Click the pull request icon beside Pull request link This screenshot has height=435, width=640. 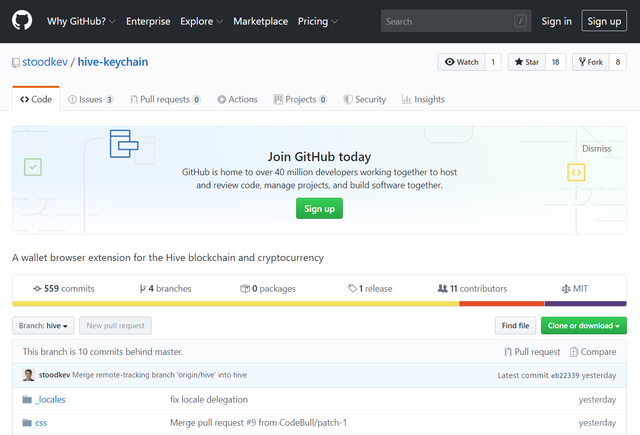click(x=508, y=352)
